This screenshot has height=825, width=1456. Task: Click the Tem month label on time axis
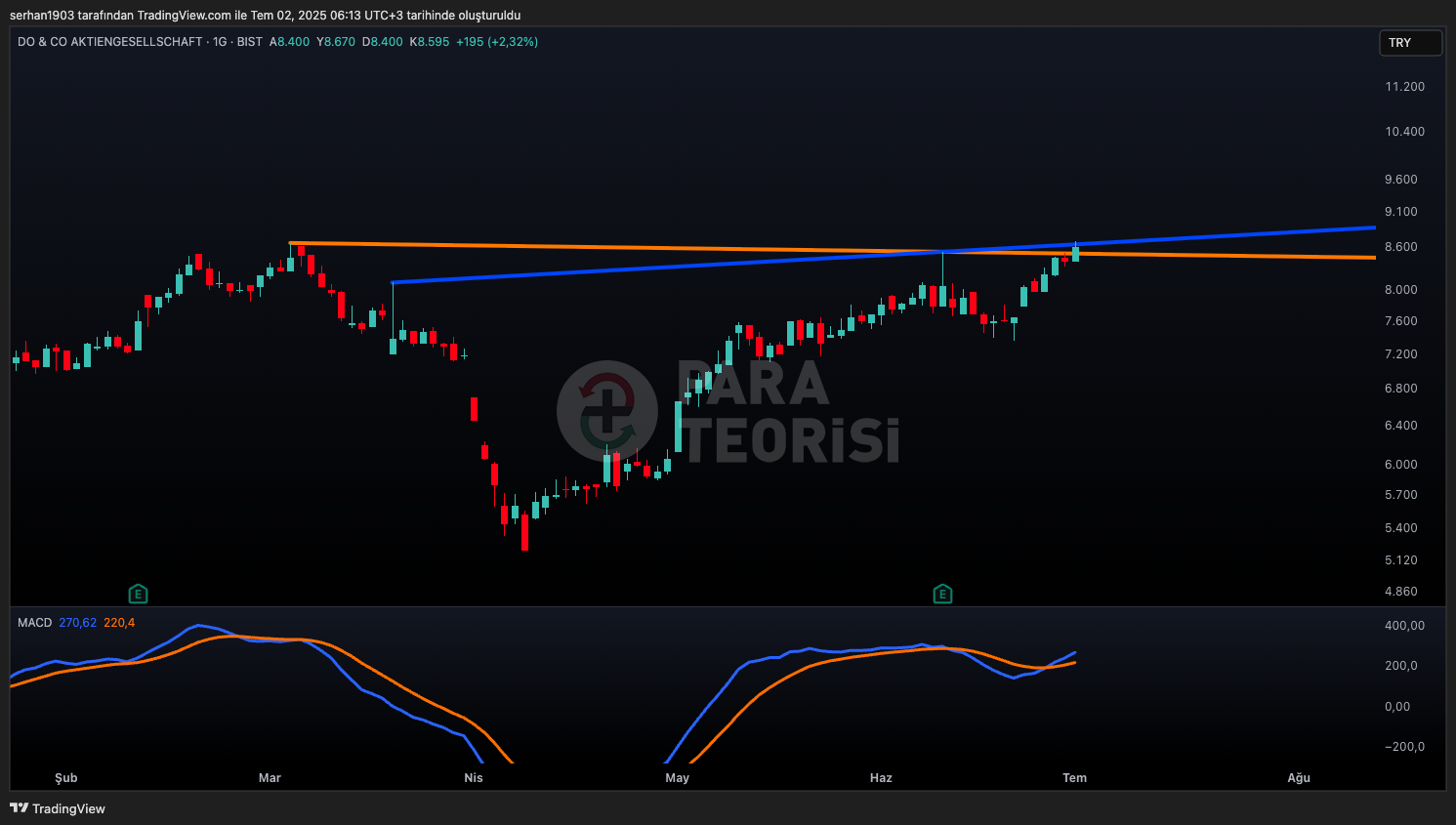click(1074, 778)
